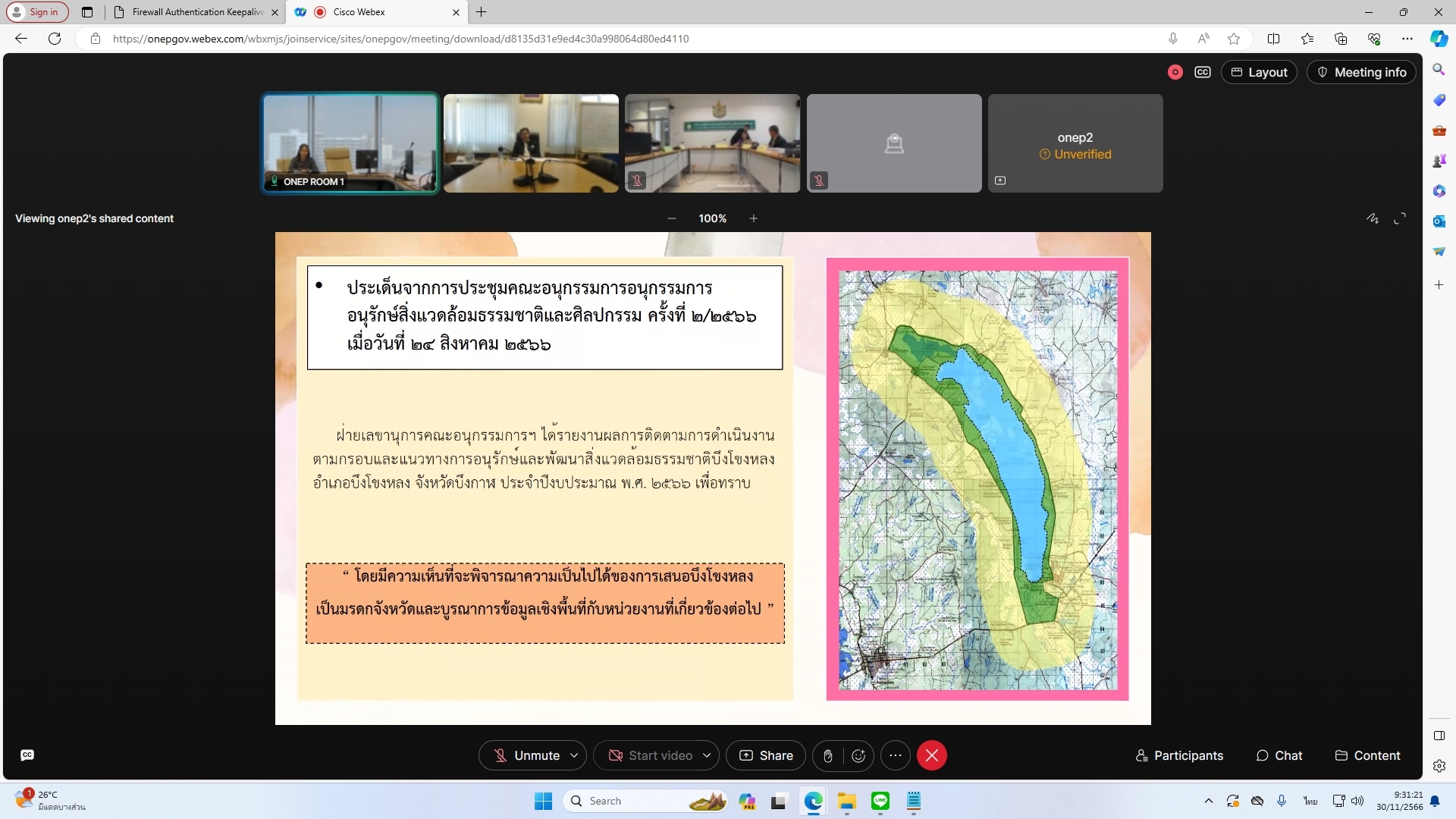Expand audio options arrow beside Unmute

tap(574, 755)
